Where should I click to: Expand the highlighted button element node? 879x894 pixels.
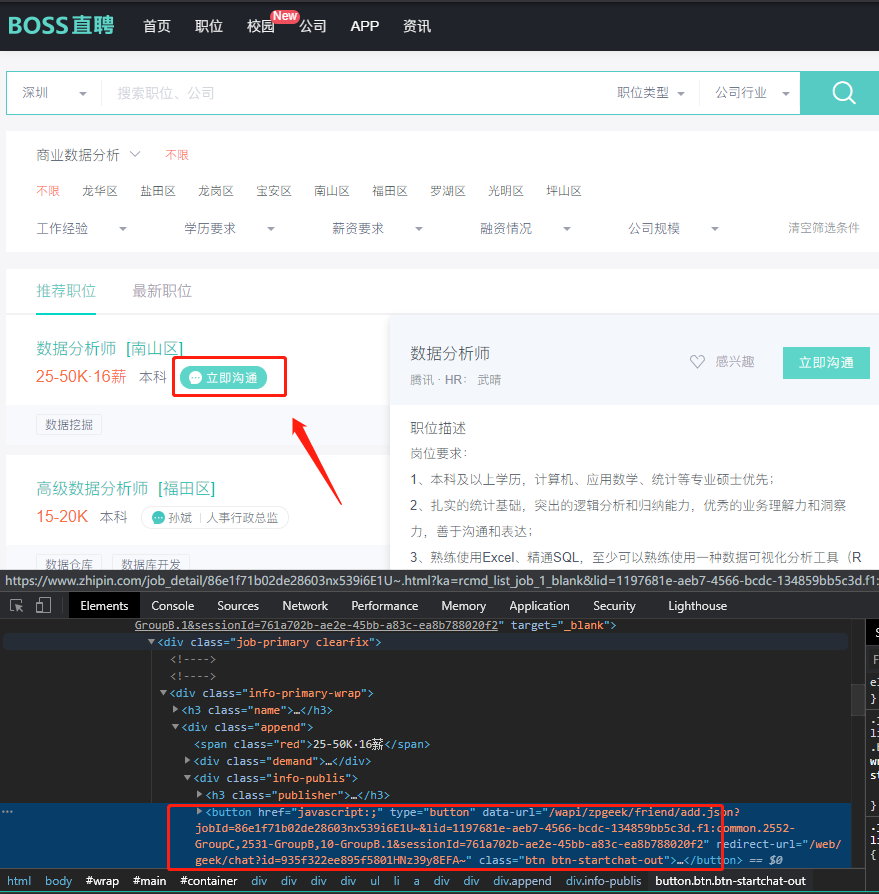tap(200, 811)
